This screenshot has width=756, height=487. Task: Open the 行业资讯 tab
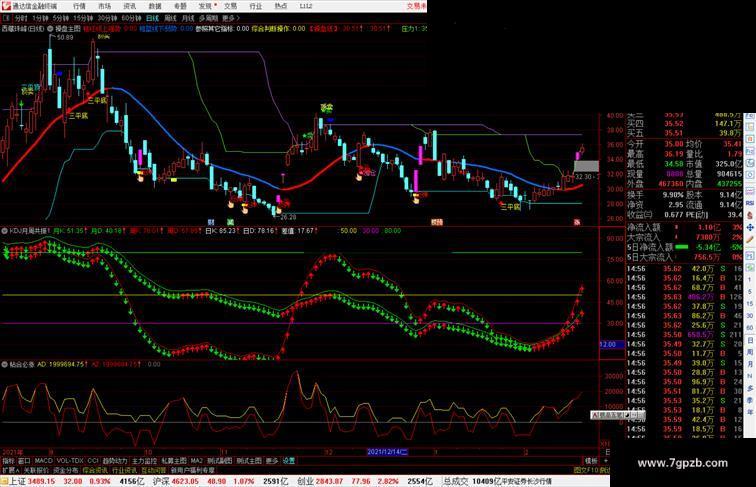(124, 470)
